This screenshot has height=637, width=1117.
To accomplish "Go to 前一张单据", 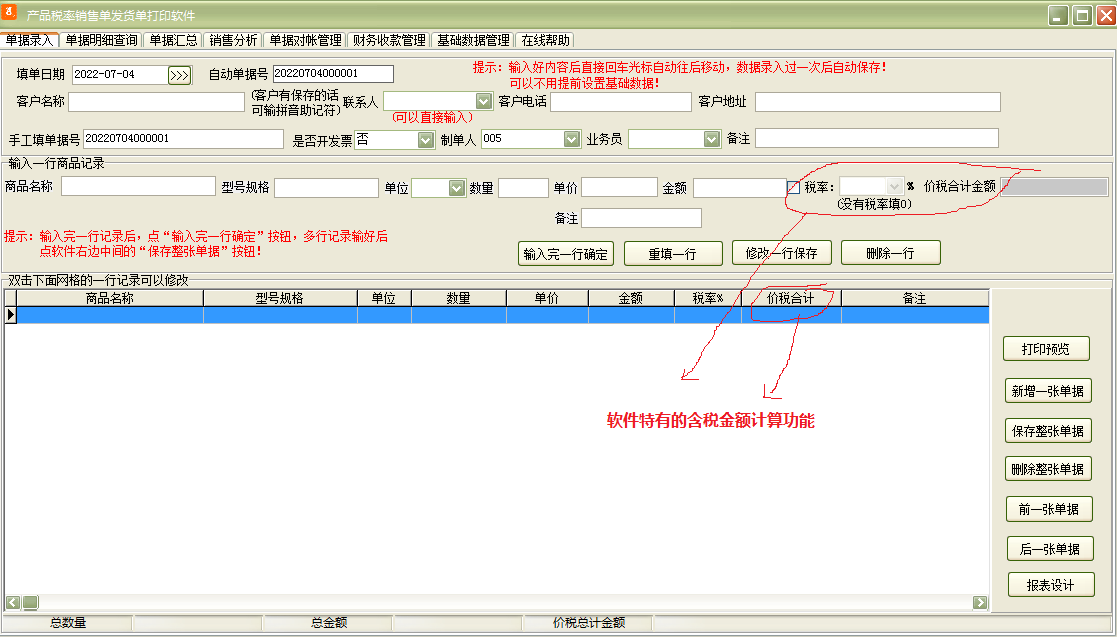I will click(1049, 509).
